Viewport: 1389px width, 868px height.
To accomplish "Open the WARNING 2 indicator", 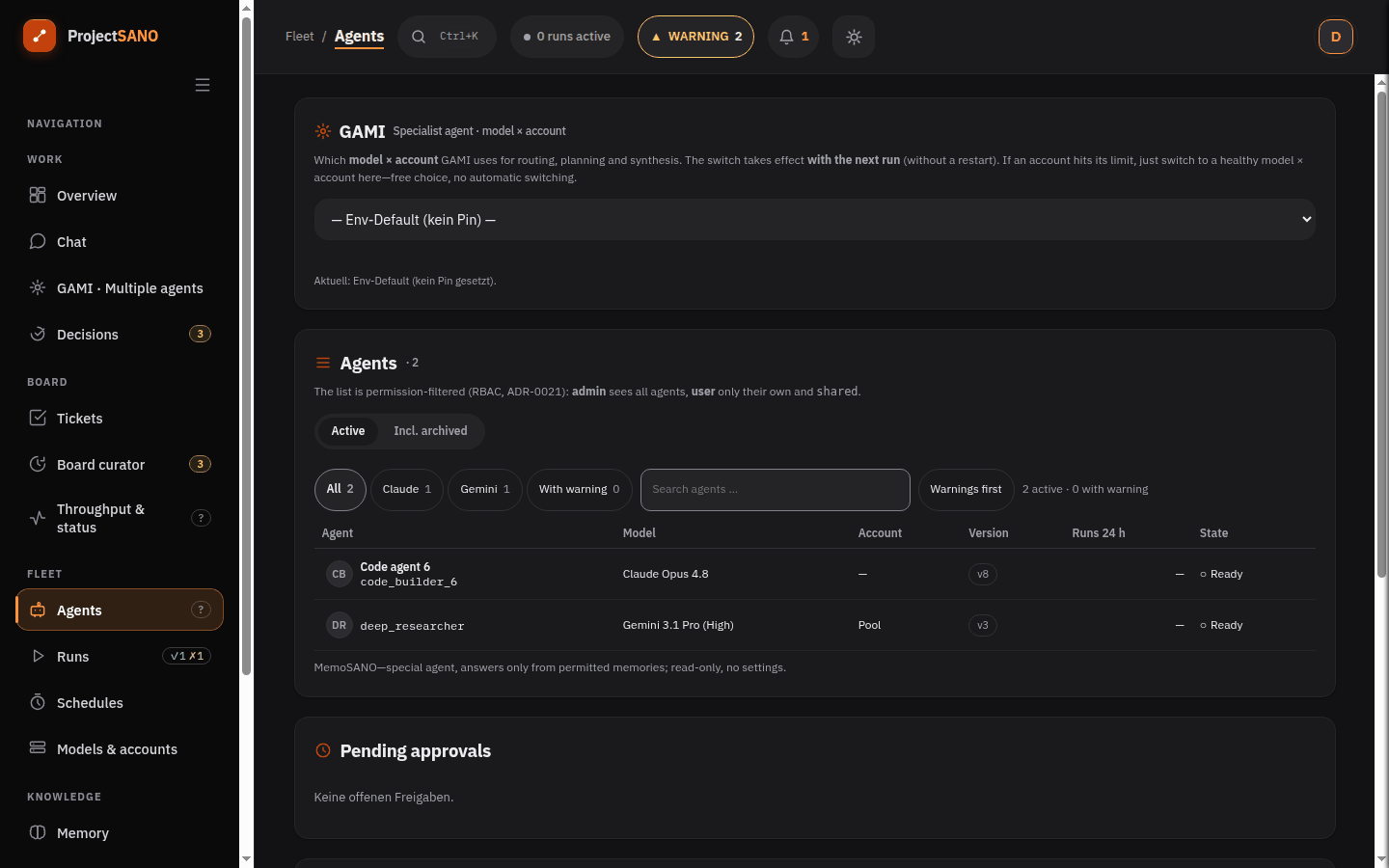I will coord(695,37).
